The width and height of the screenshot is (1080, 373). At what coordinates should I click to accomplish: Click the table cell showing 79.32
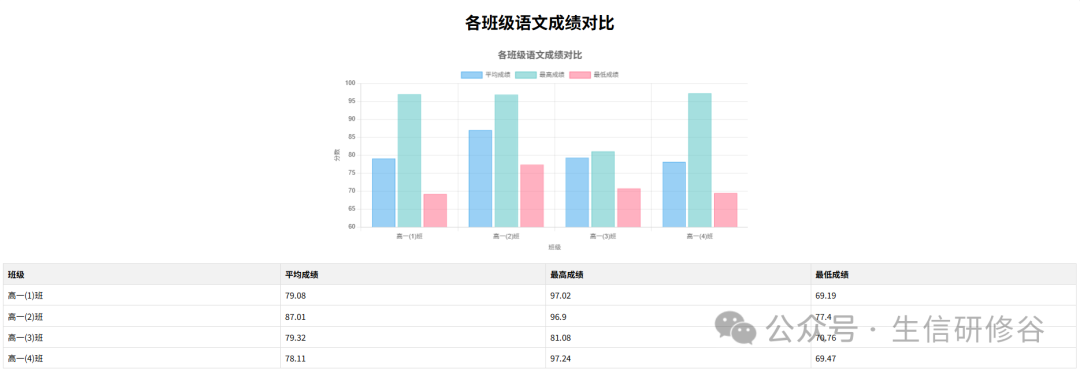[x=413, y=338]
